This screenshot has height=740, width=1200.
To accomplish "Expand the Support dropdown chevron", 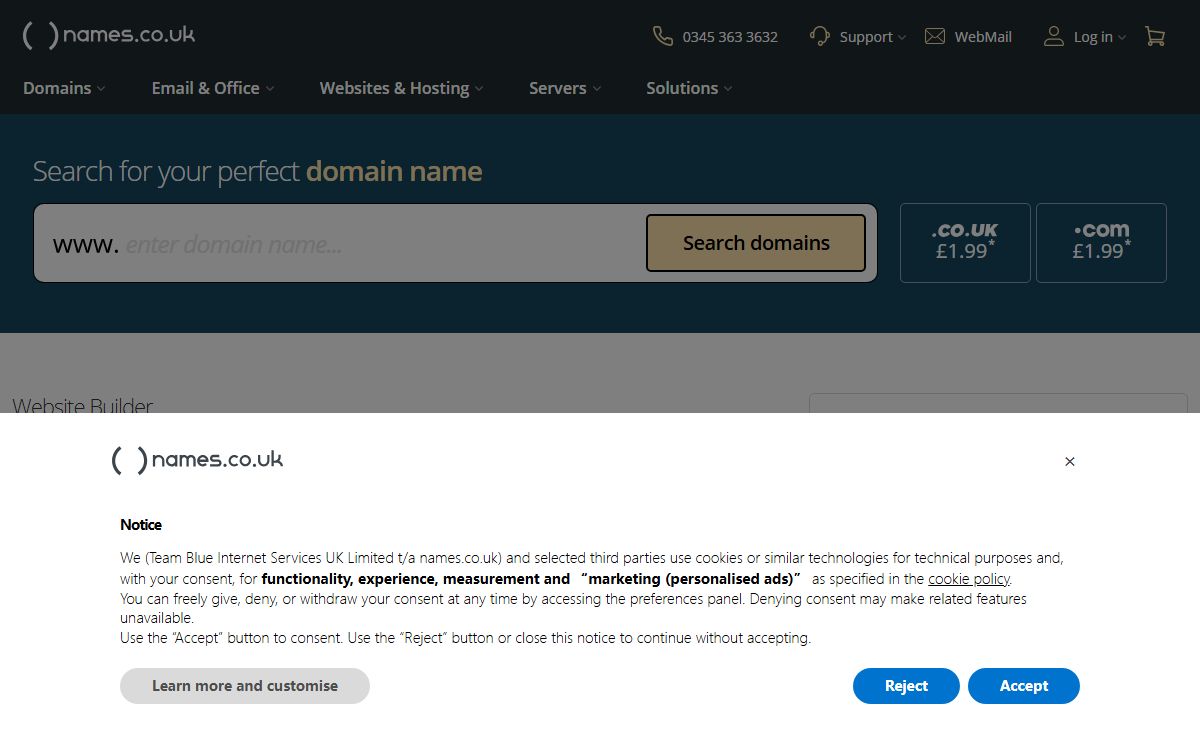I will 902,37.
